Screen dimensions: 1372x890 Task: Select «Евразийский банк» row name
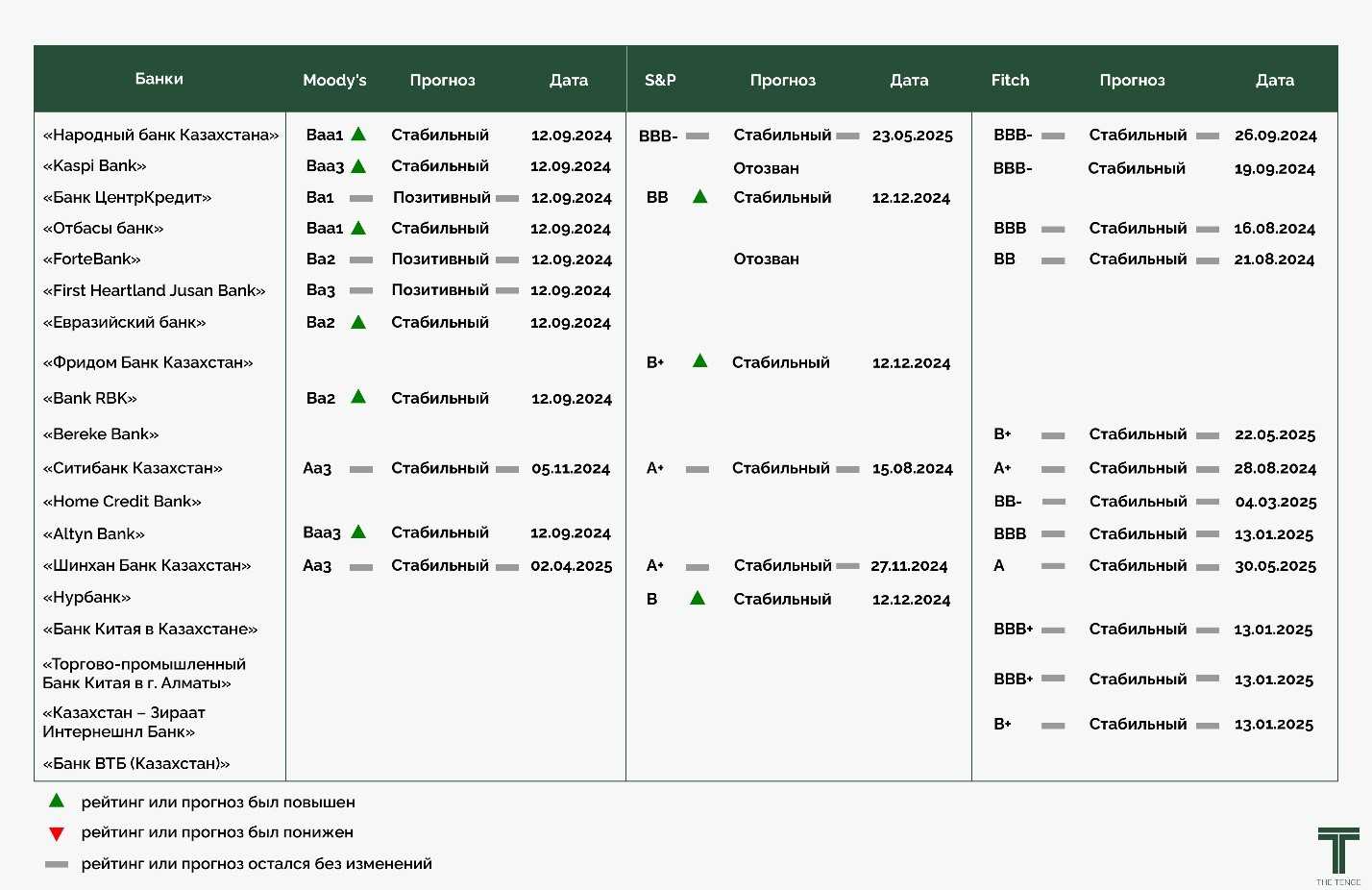coord(124,322)
